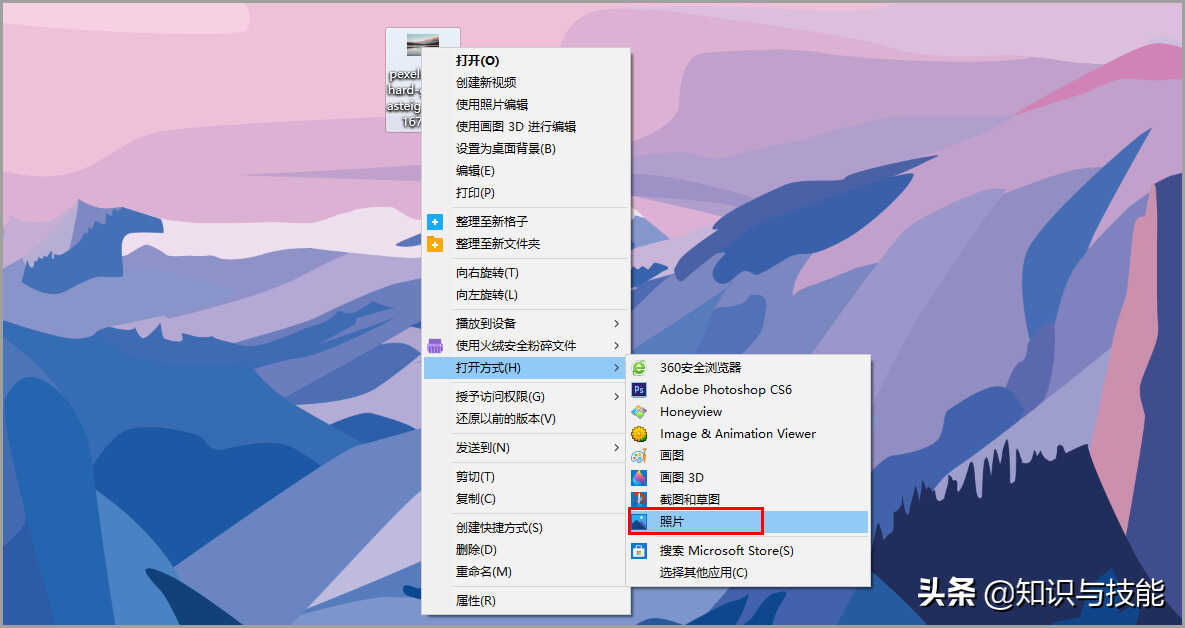The image size is (1185, 628).
Task: Click the orange 整理至新文件夹 folder icon
Action: 435,244
